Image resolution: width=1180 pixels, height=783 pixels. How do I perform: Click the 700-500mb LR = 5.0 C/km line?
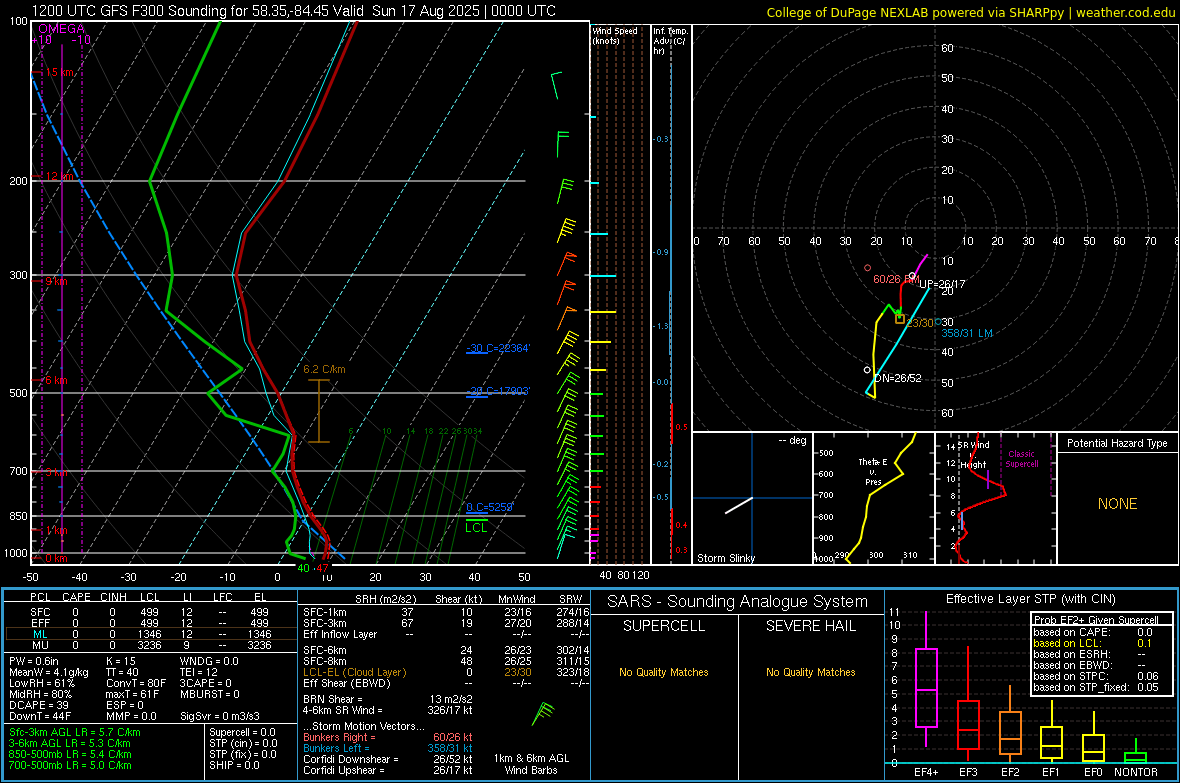pyautogui.click(x=70, y=765)
